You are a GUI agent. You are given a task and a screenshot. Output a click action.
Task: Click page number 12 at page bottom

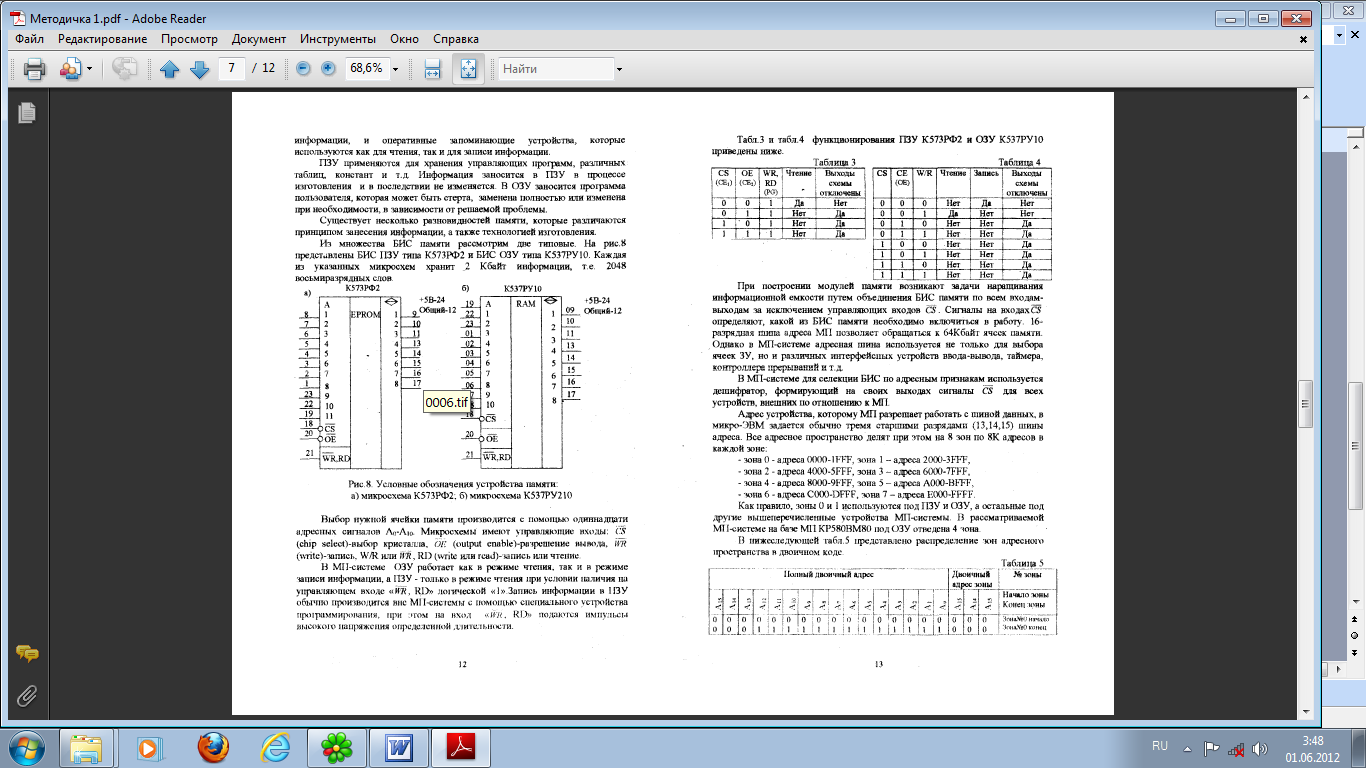click(462, 663)
